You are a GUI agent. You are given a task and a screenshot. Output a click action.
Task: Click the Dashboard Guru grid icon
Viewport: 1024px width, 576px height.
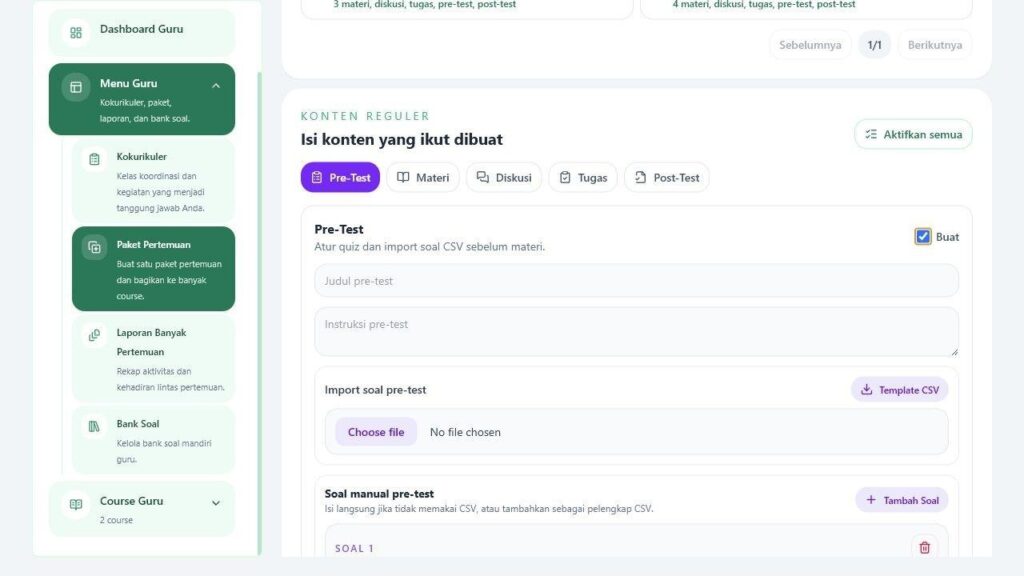click(x=76, y=33)
